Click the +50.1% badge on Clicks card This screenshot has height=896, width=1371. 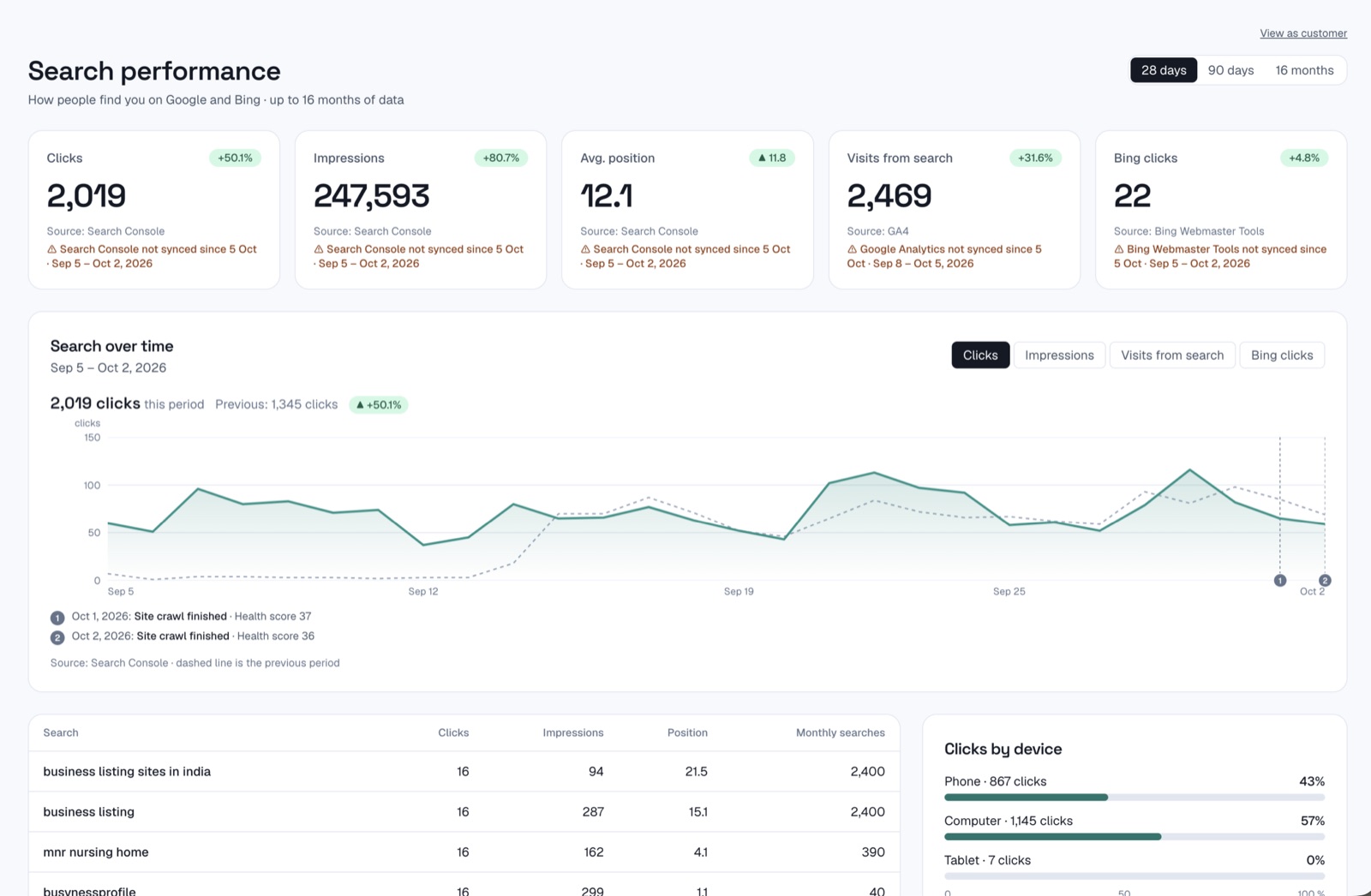235,158
